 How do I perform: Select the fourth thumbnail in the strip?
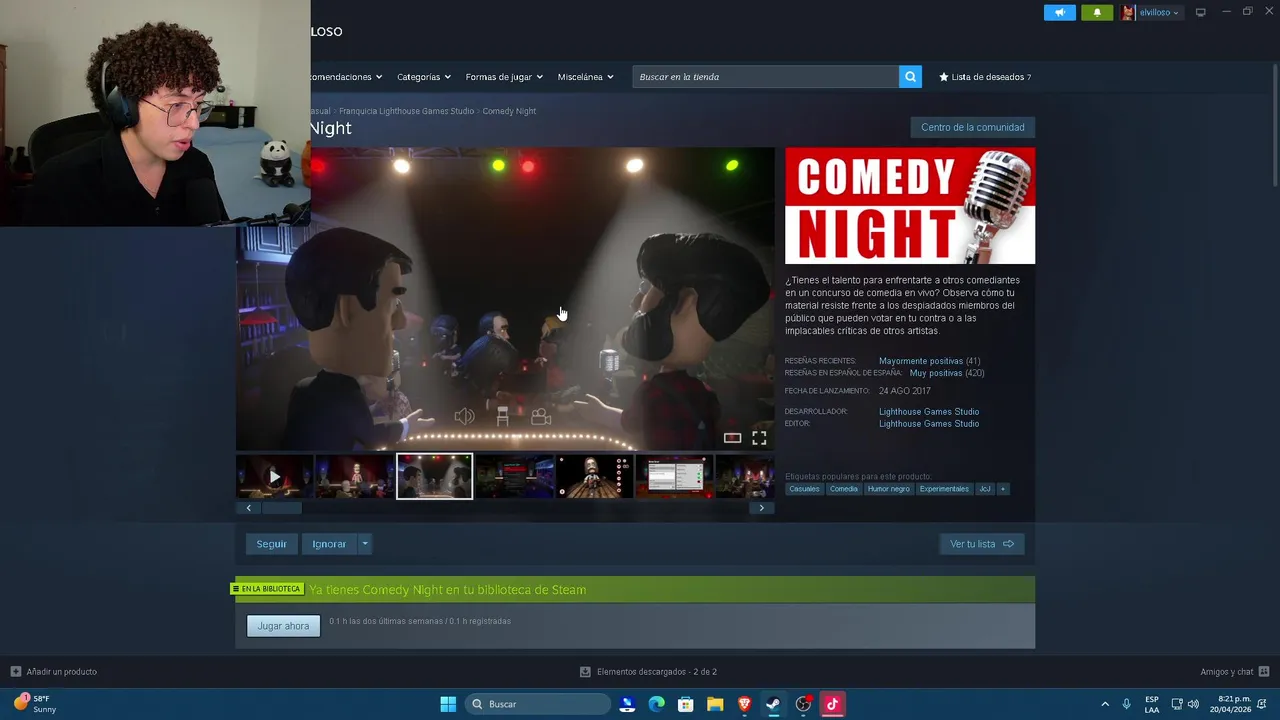point(514,477)
